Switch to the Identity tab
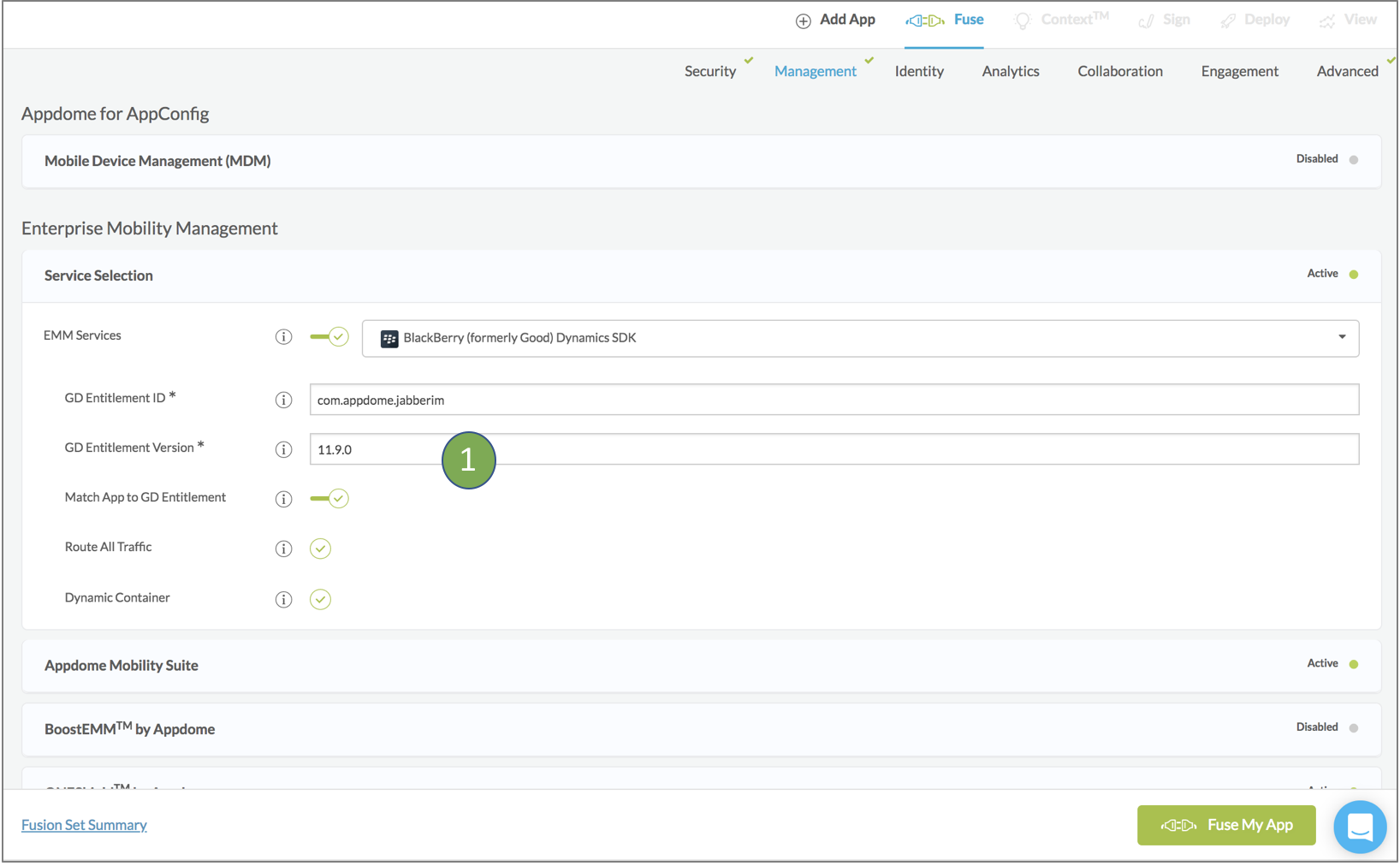 pyautogui.click(x=919, y=71)
